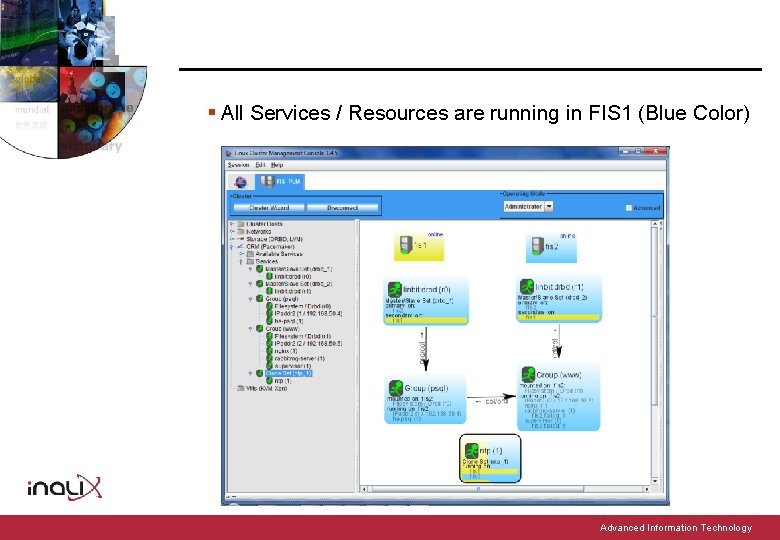Click the Filesystem /Drbd r0 running icon

click(x=269, y=306)
